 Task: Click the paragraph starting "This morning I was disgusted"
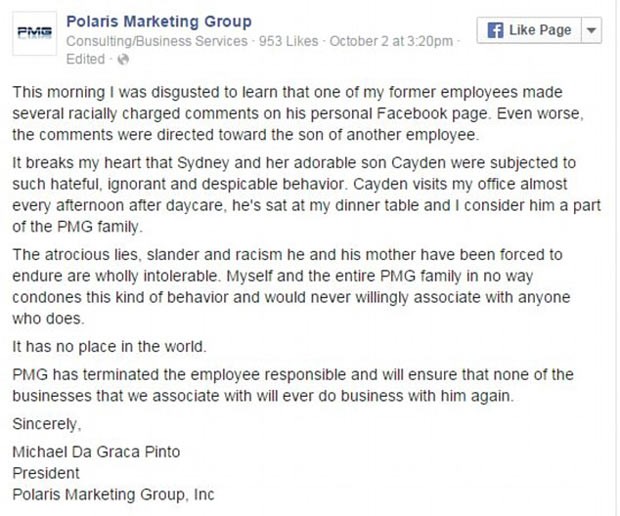[x=298, y=113]
